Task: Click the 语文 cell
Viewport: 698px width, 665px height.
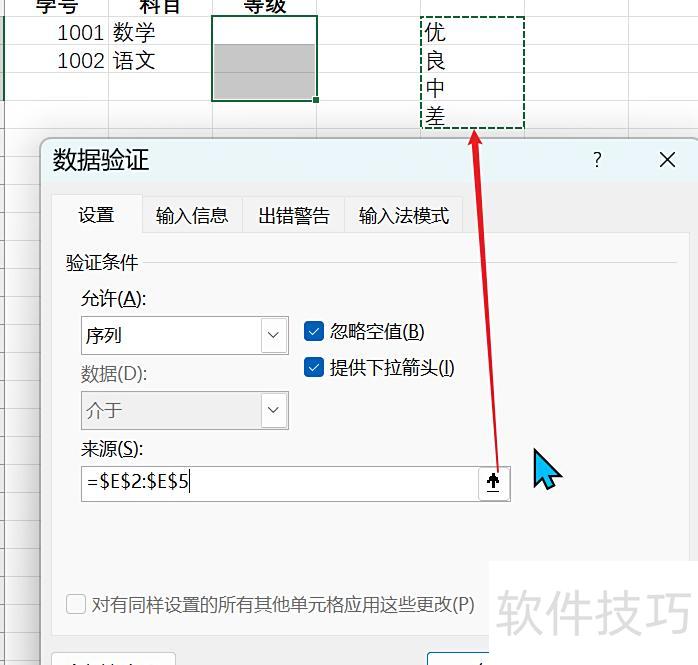Action: pos(160,59)
